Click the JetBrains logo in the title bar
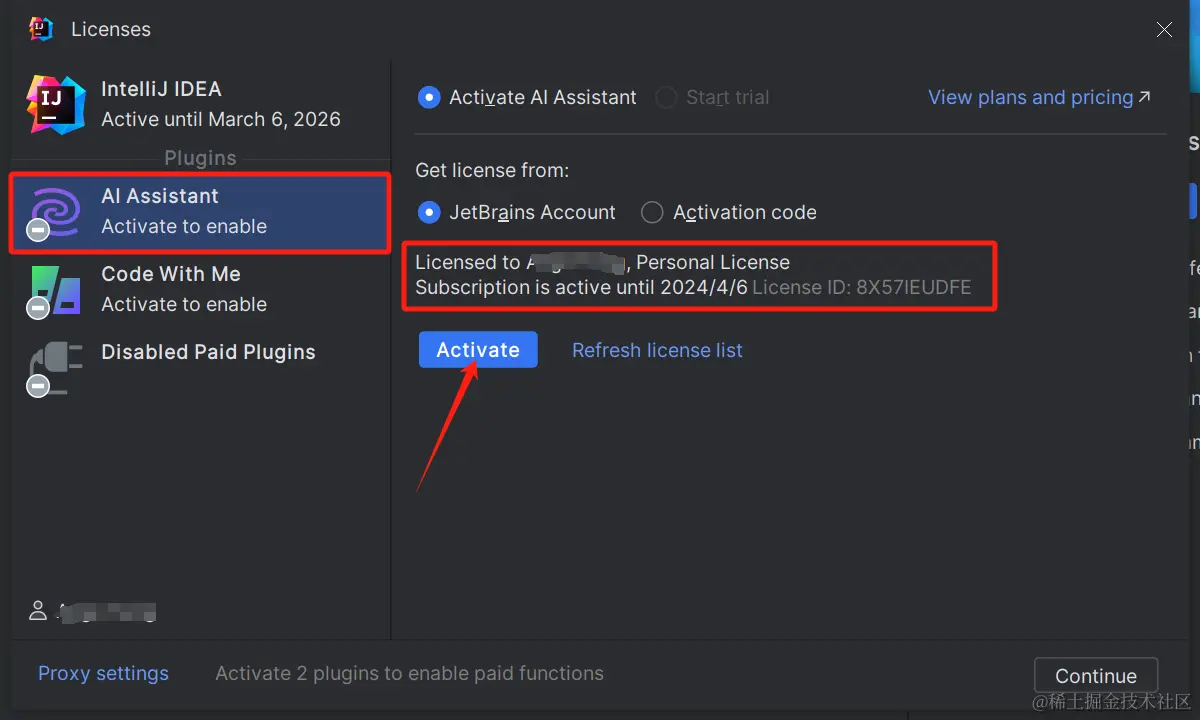Screen dimensions: 1200x720 (x=41, y=29)
